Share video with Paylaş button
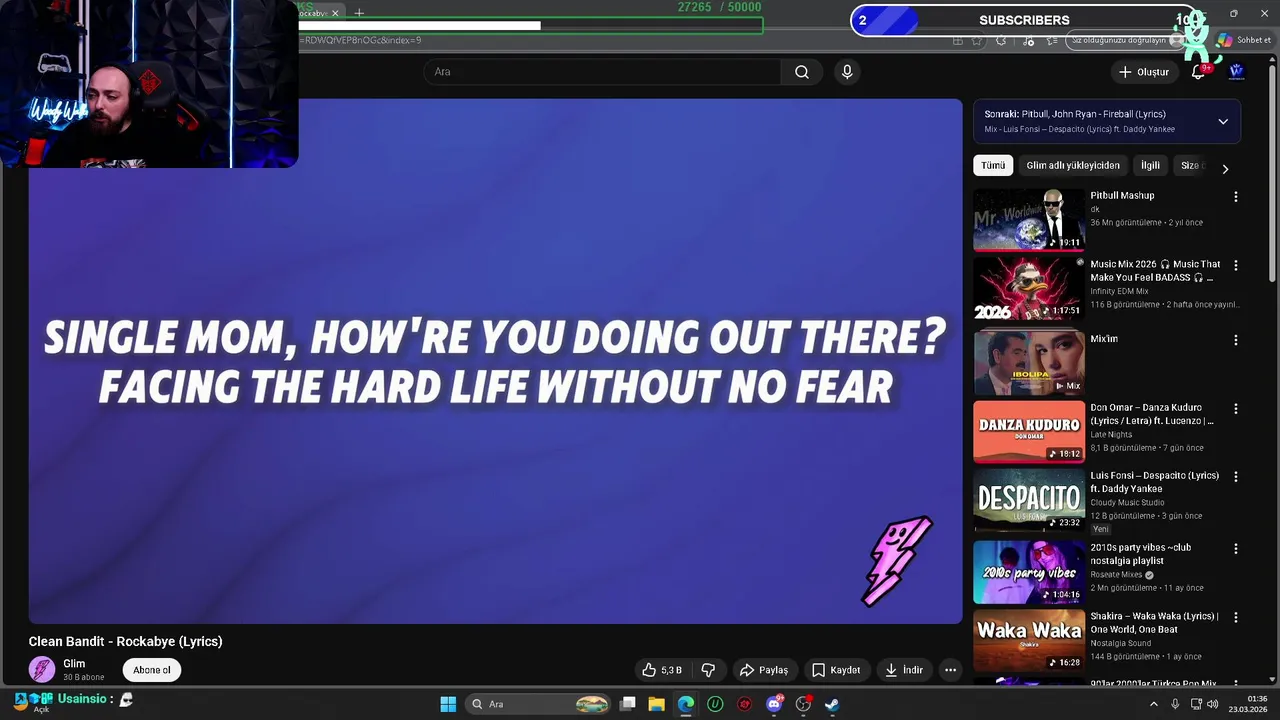Image resolution: width=1280 pixels, height=720 pixels. click(x=765, y=670)
